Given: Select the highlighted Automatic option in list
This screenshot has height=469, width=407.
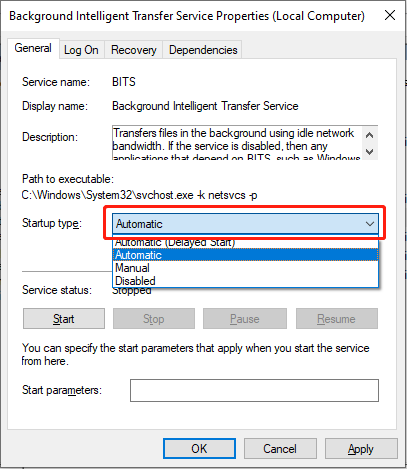Looking at the screenshot, I should pyautogui.click(x=246, y=255).
